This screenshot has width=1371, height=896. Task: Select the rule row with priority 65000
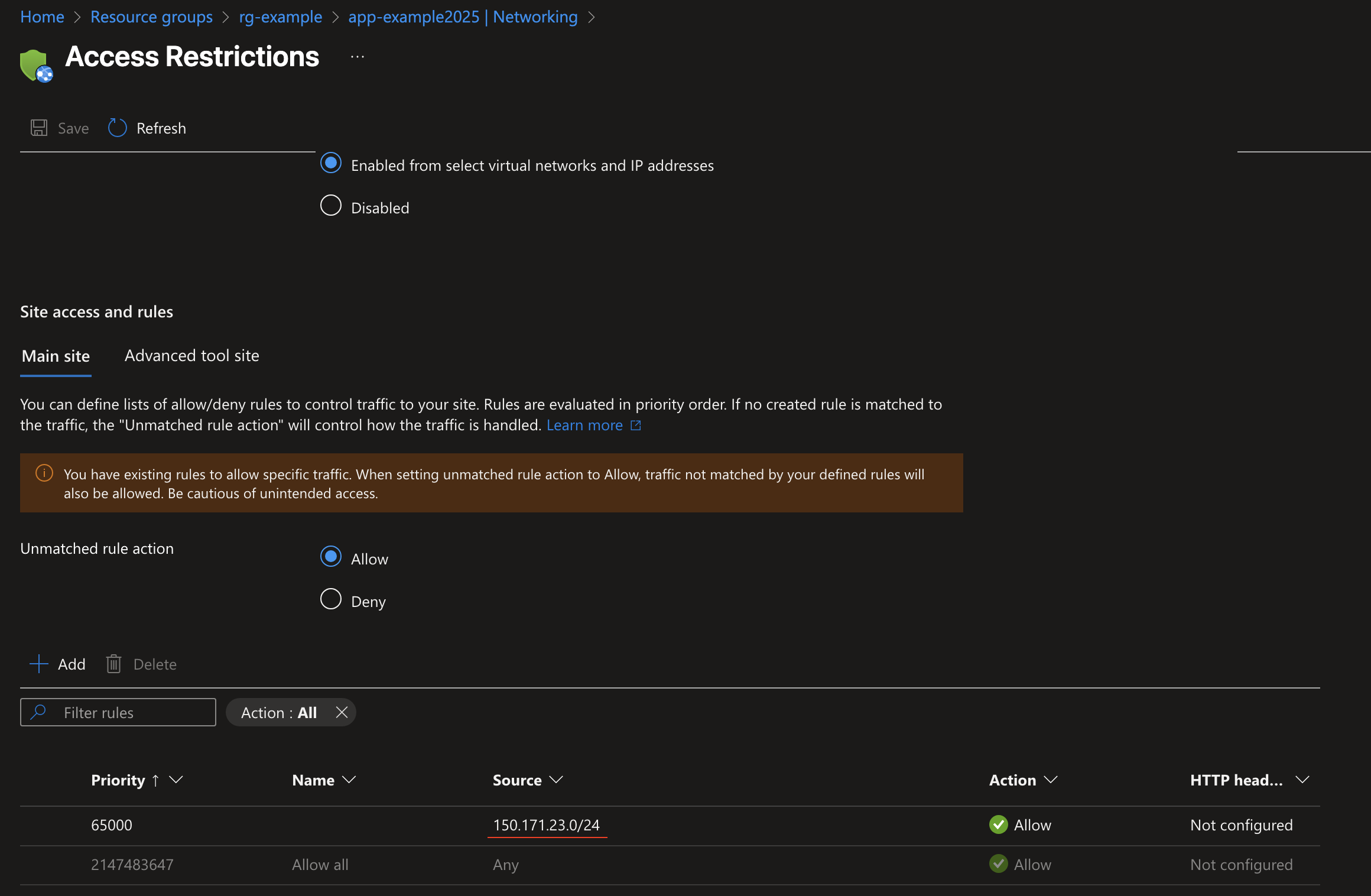[x=112, y=825]
